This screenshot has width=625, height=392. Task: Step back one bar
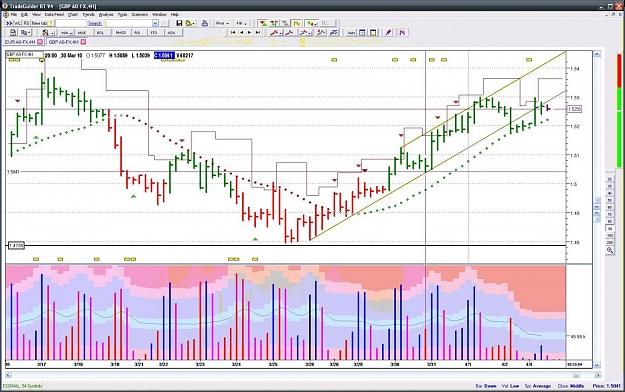(241, 33)
